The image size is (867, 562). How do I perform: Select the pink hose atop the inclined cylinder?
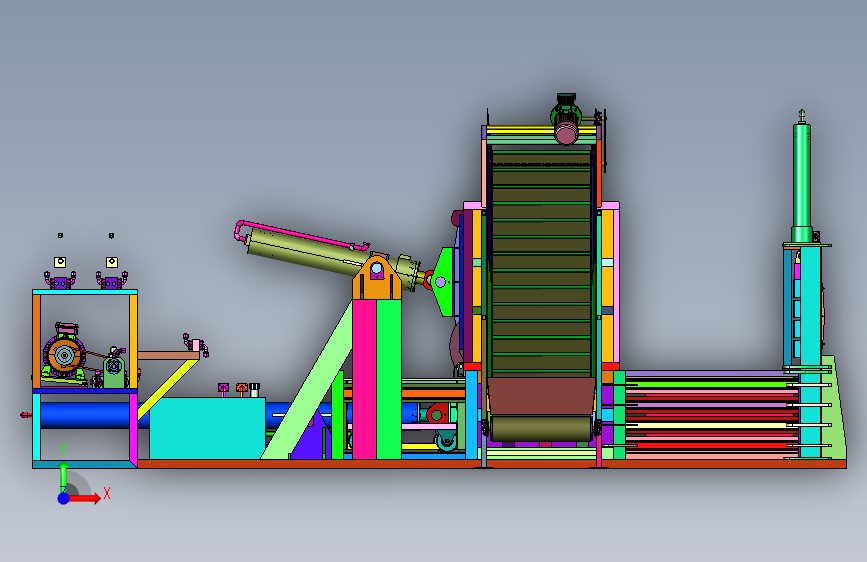299,234
